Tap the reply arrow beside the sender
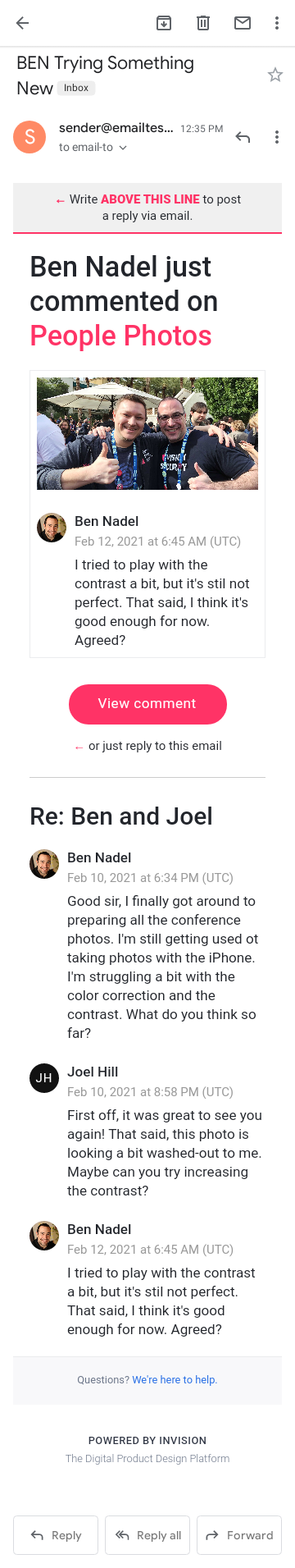This screenshot has height=1568, width=295. coord(243,137)
